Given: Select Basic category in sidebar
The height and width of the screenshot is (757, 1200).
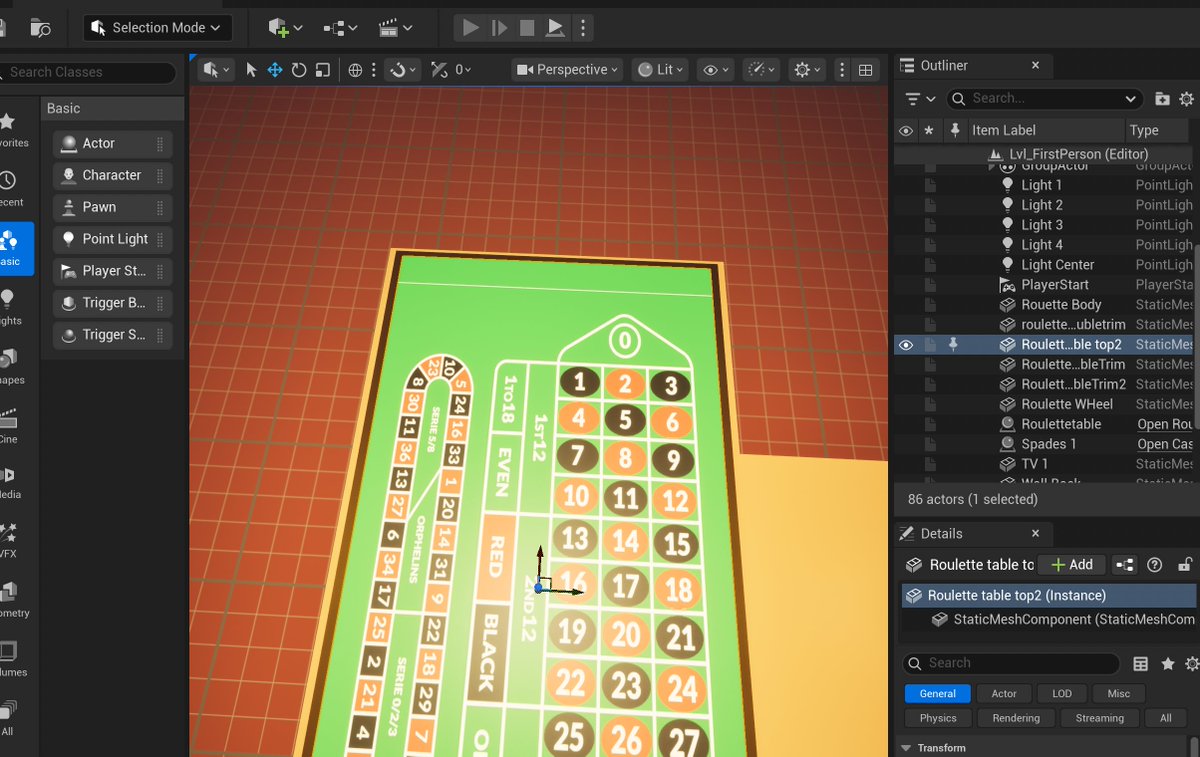Looking at the screenshot, I should (x=12, y=249).
